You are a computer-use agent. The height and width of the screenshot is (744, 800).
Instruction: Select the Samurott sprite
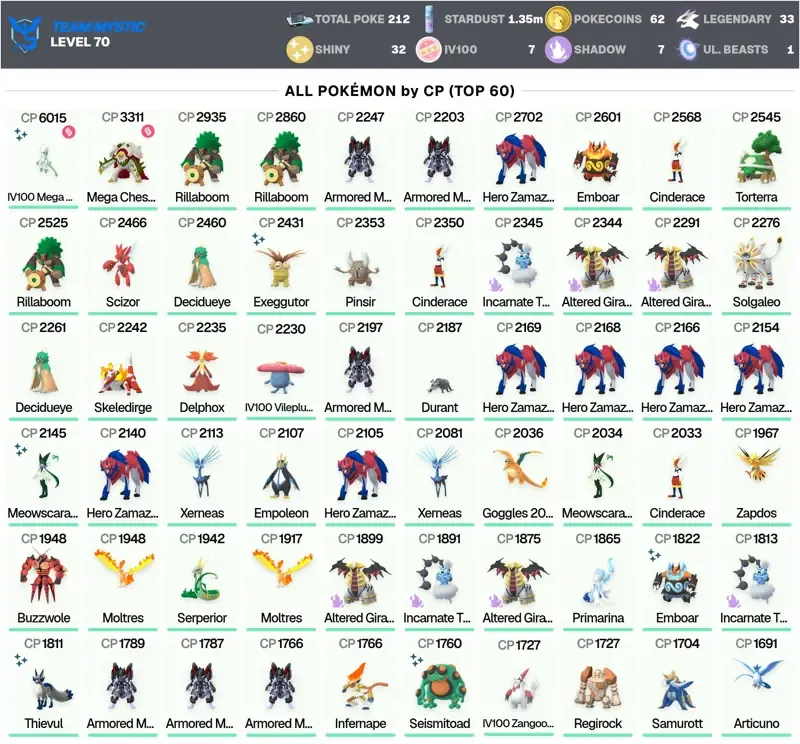coord(677,689)
